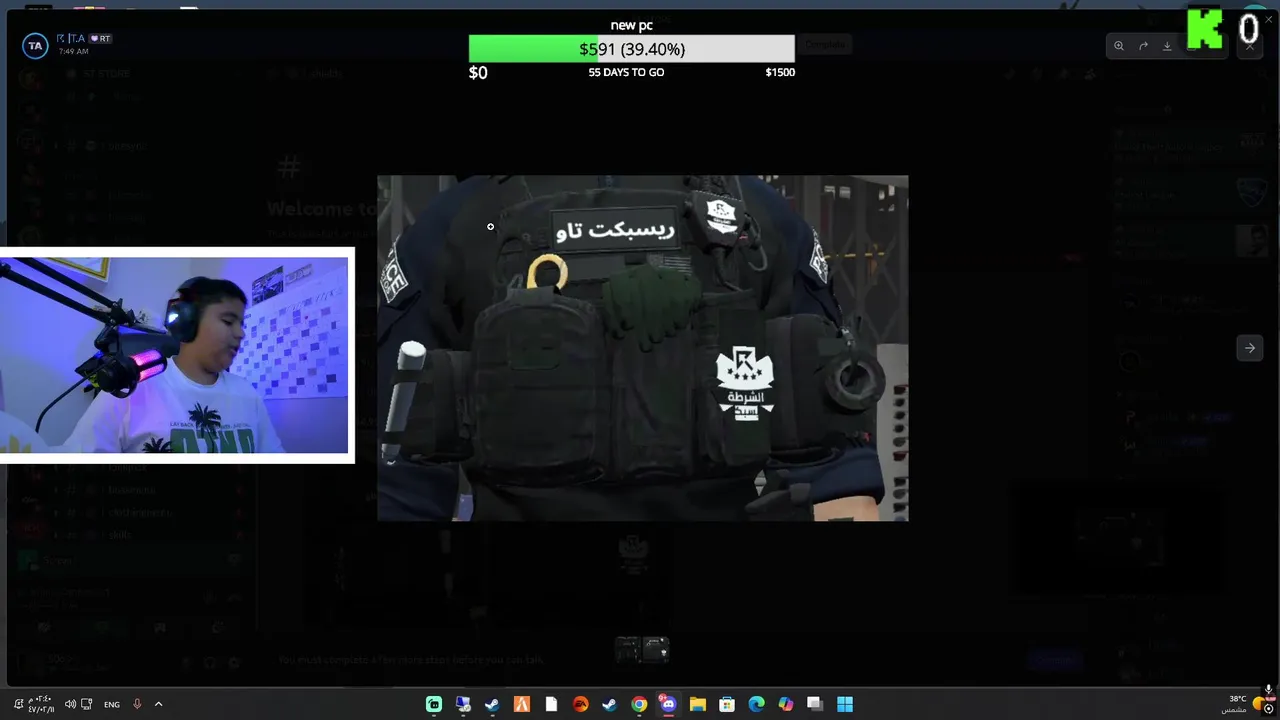Open File Explorer from the taskbar

(x=697, y=704)
